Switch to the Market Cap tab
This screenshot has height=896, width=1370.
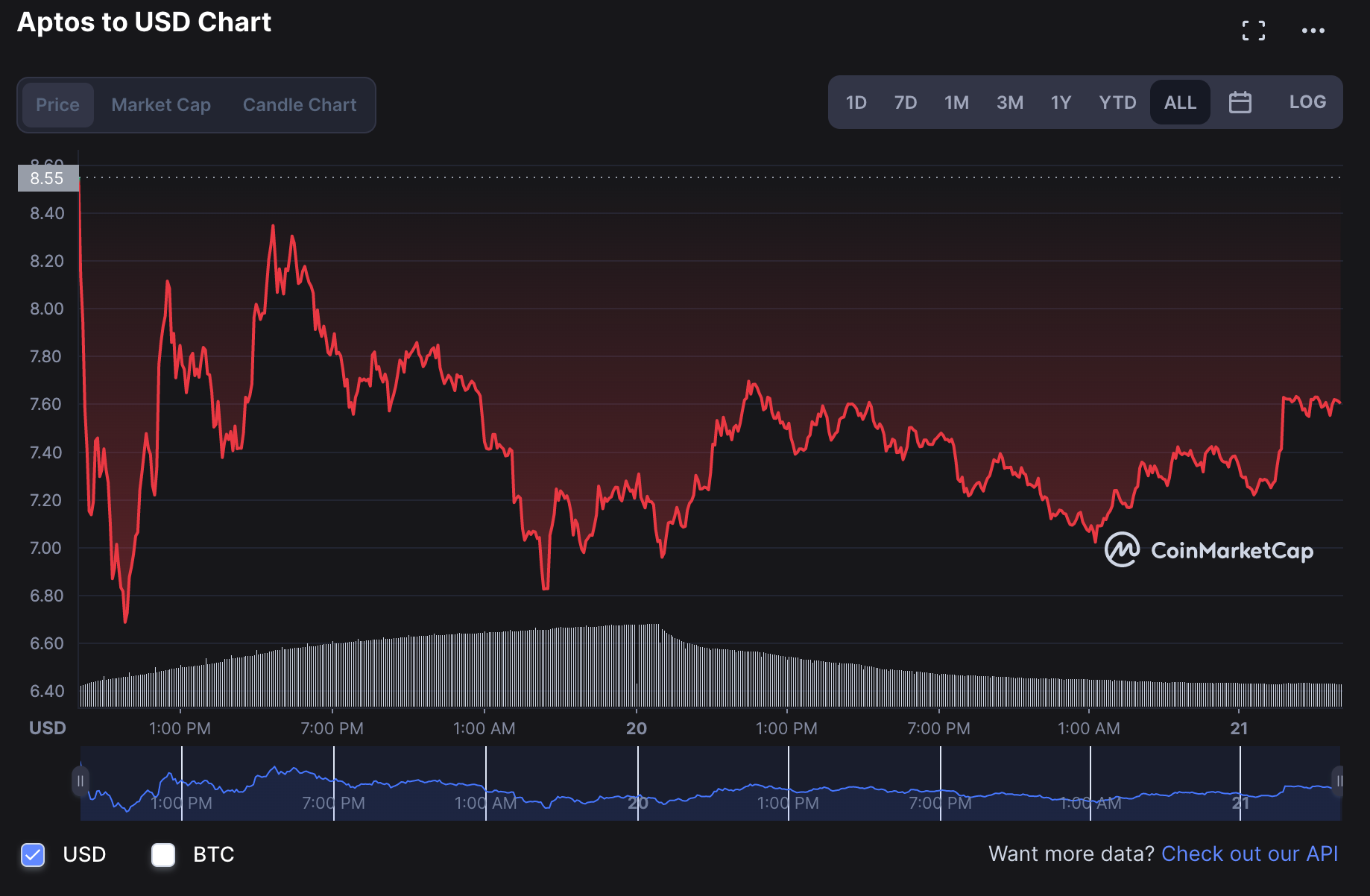(x=161, y=104)
